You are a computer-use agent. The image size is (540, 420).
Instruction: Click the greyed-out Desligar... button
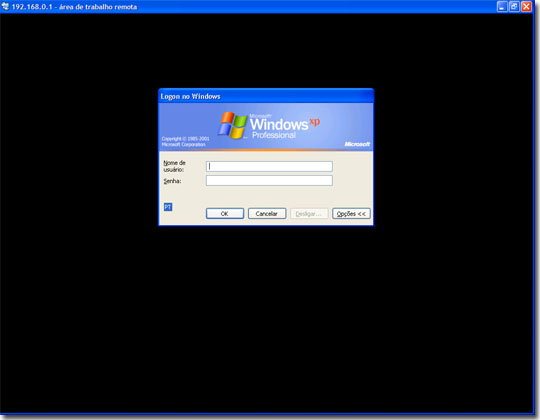[309, 213]
